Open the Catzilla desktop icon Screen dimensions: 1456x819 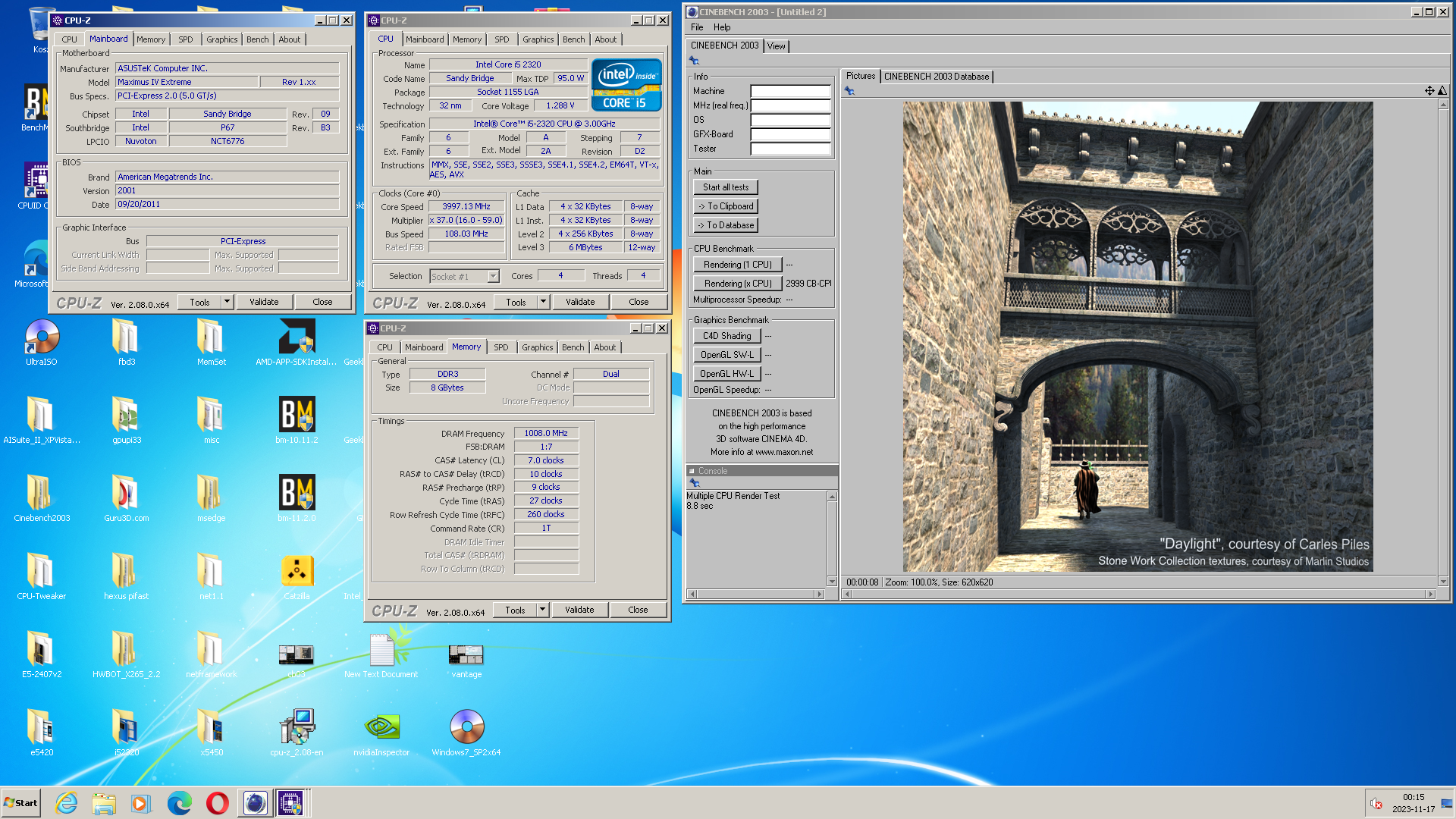coord(297,577)
